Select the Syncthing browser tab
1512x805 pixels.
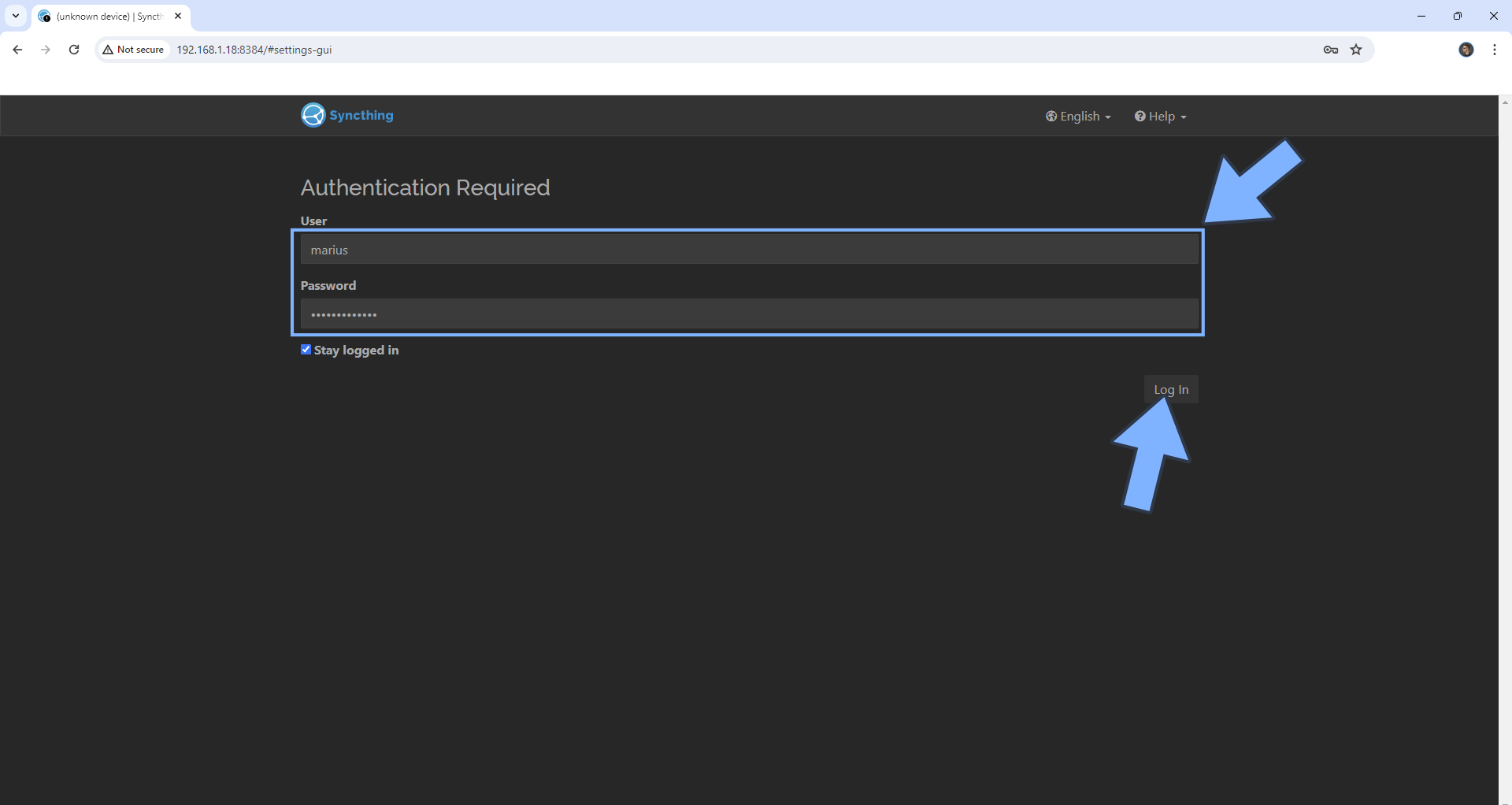[106, 17]
